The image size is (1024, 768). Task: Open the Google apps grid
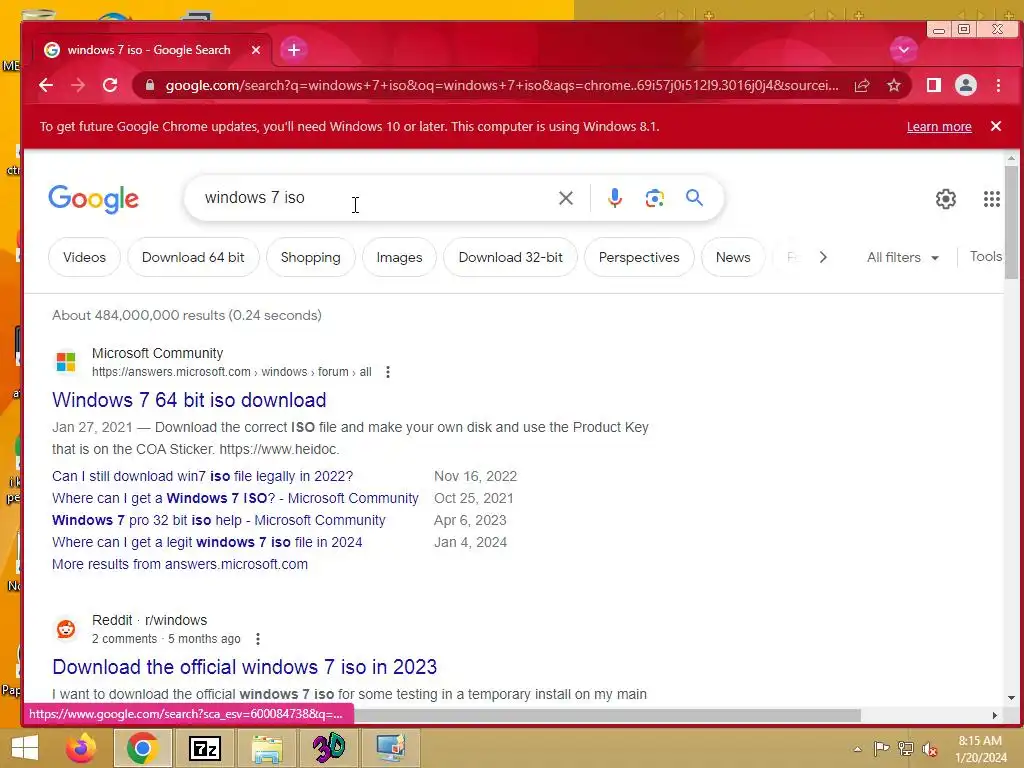tap(991, 199)
